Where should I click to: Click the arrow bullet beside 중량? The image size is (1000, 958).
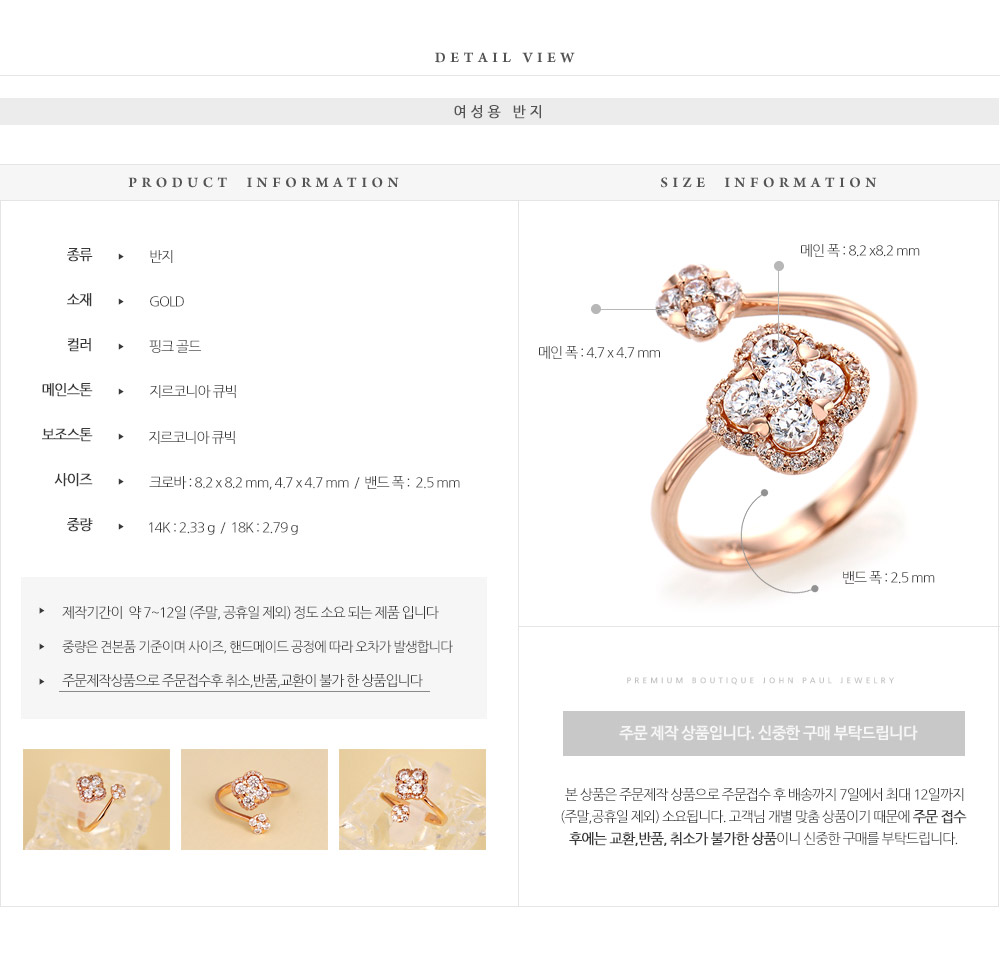121,527
